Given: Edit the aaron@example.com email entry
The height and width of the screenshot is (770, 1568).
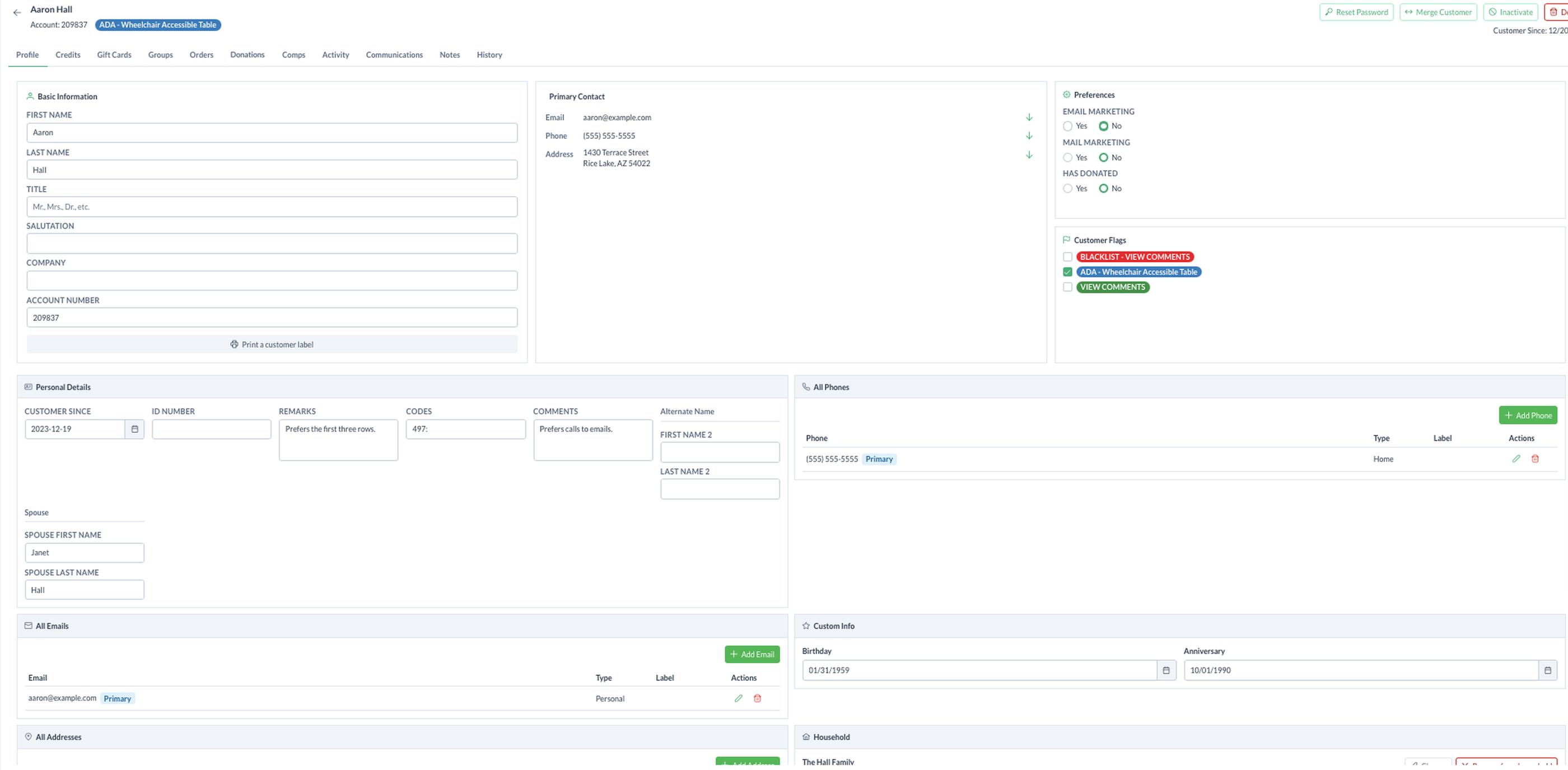Looking at the screenshot, I should tap(738, 698).
